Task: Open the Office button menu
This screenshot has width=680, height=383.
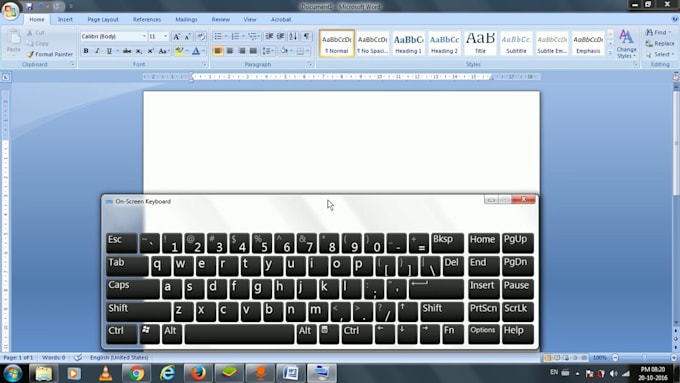Action: pos(10,10)
